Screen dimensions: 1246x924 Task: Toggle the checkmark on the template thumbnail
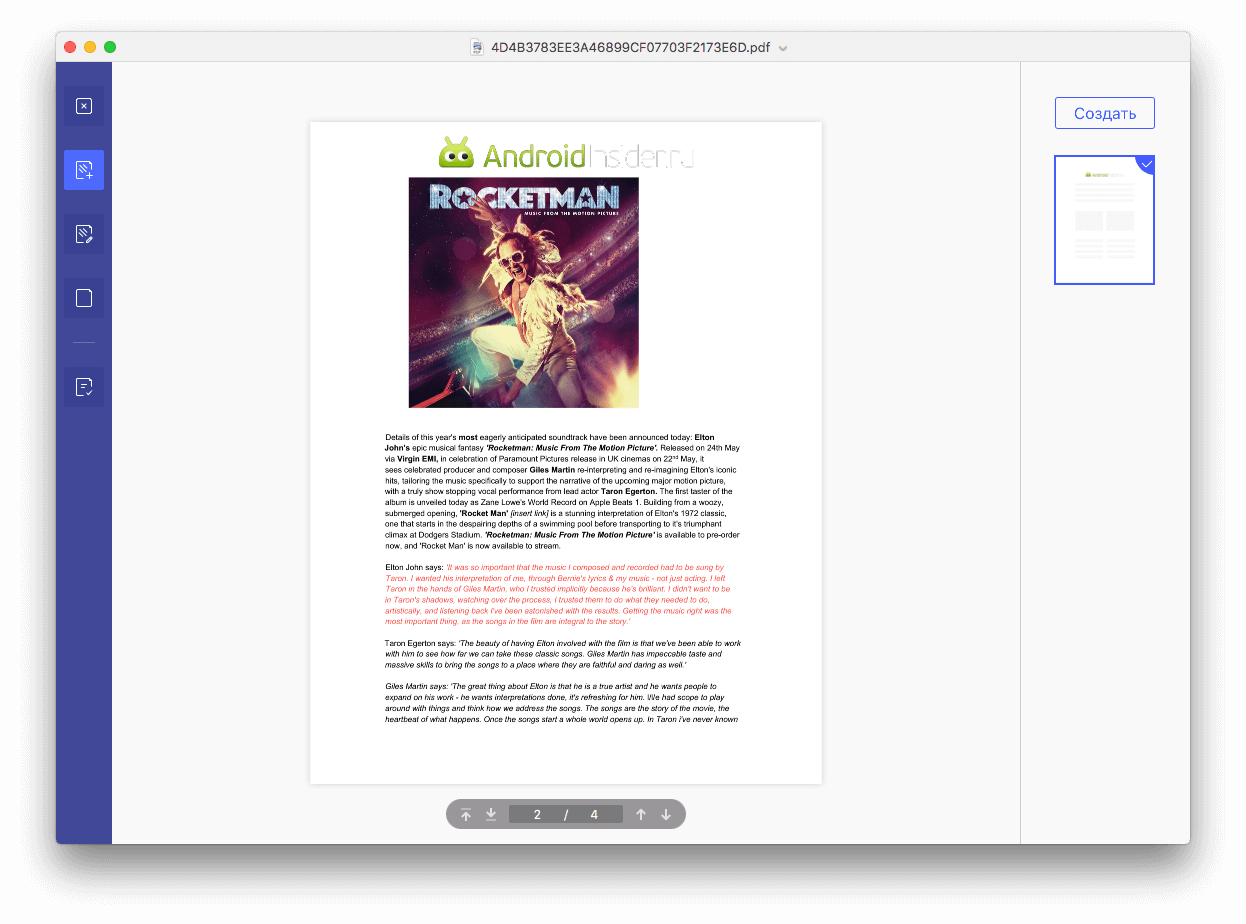point(1147,163)
